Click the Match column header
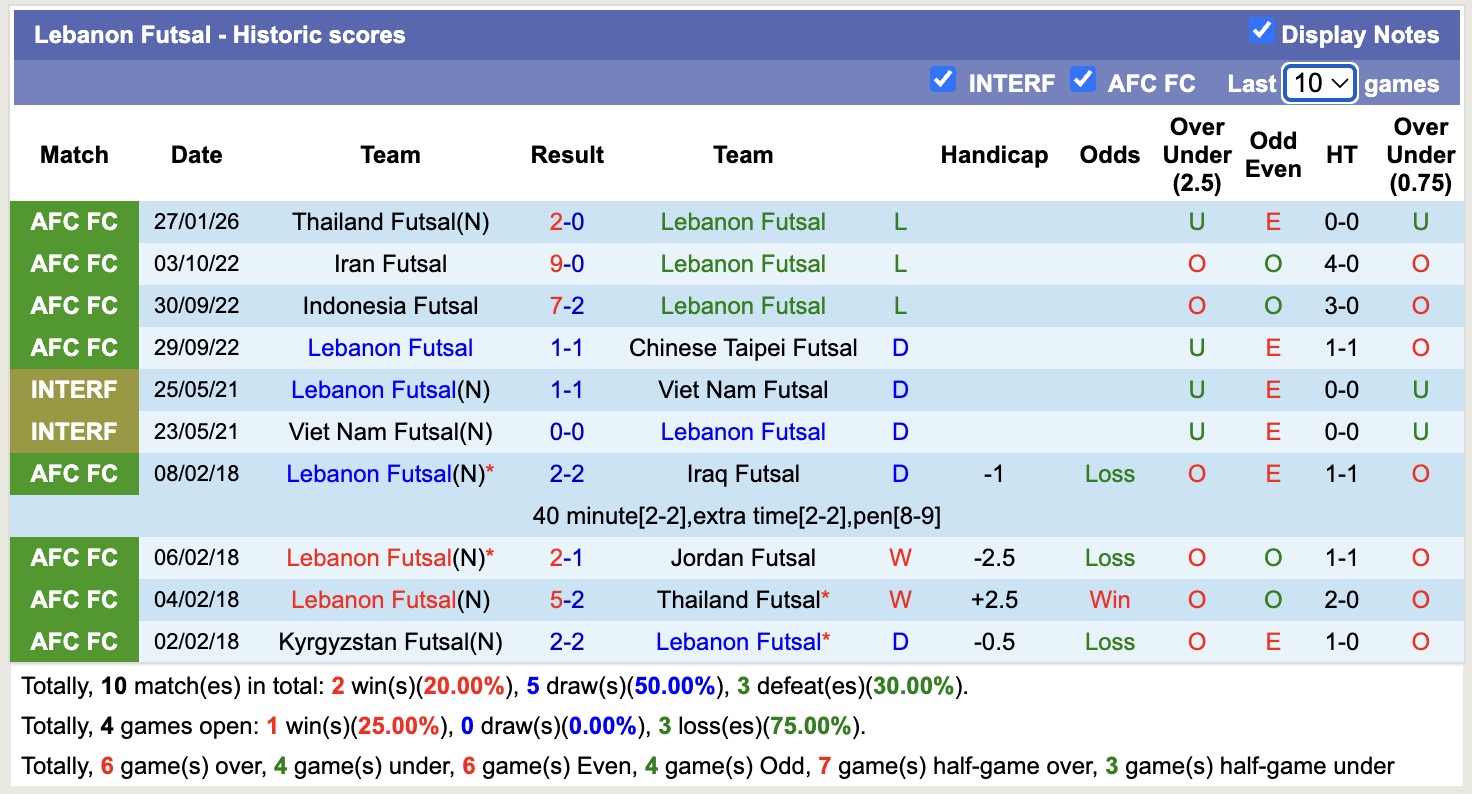 [74, 155]
